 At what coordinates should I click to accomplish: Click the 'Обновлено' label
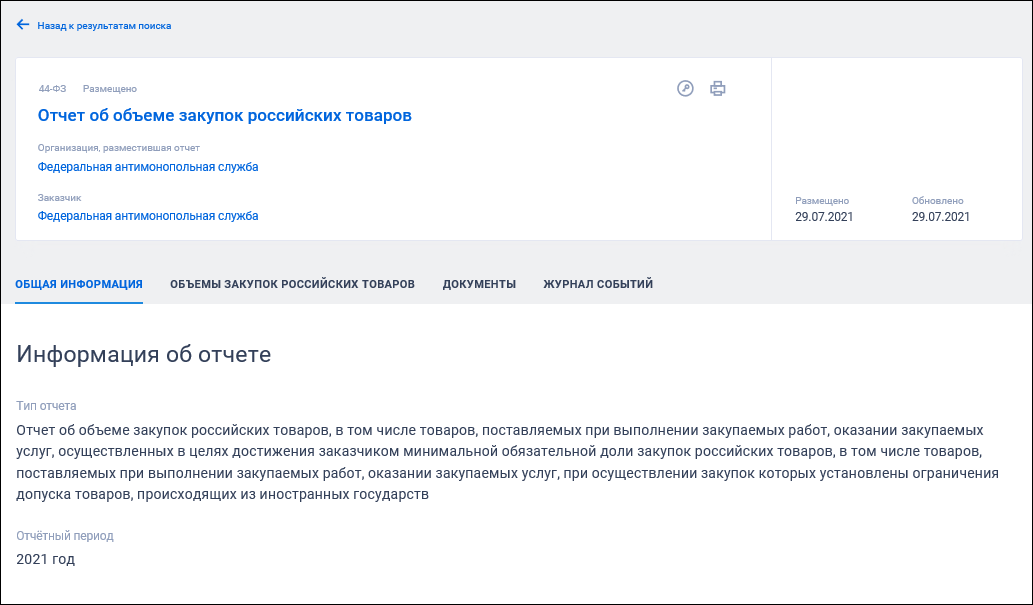click(x=937, y=200)
